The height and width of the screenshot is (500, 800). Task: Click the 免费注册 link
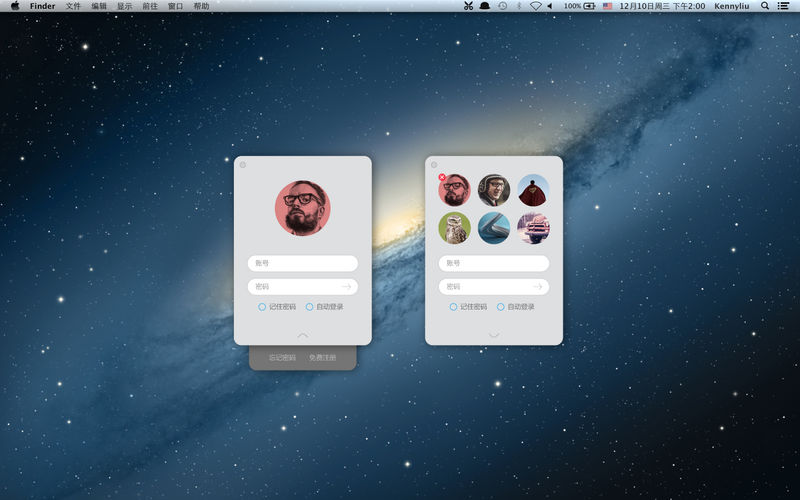point(323,357)
